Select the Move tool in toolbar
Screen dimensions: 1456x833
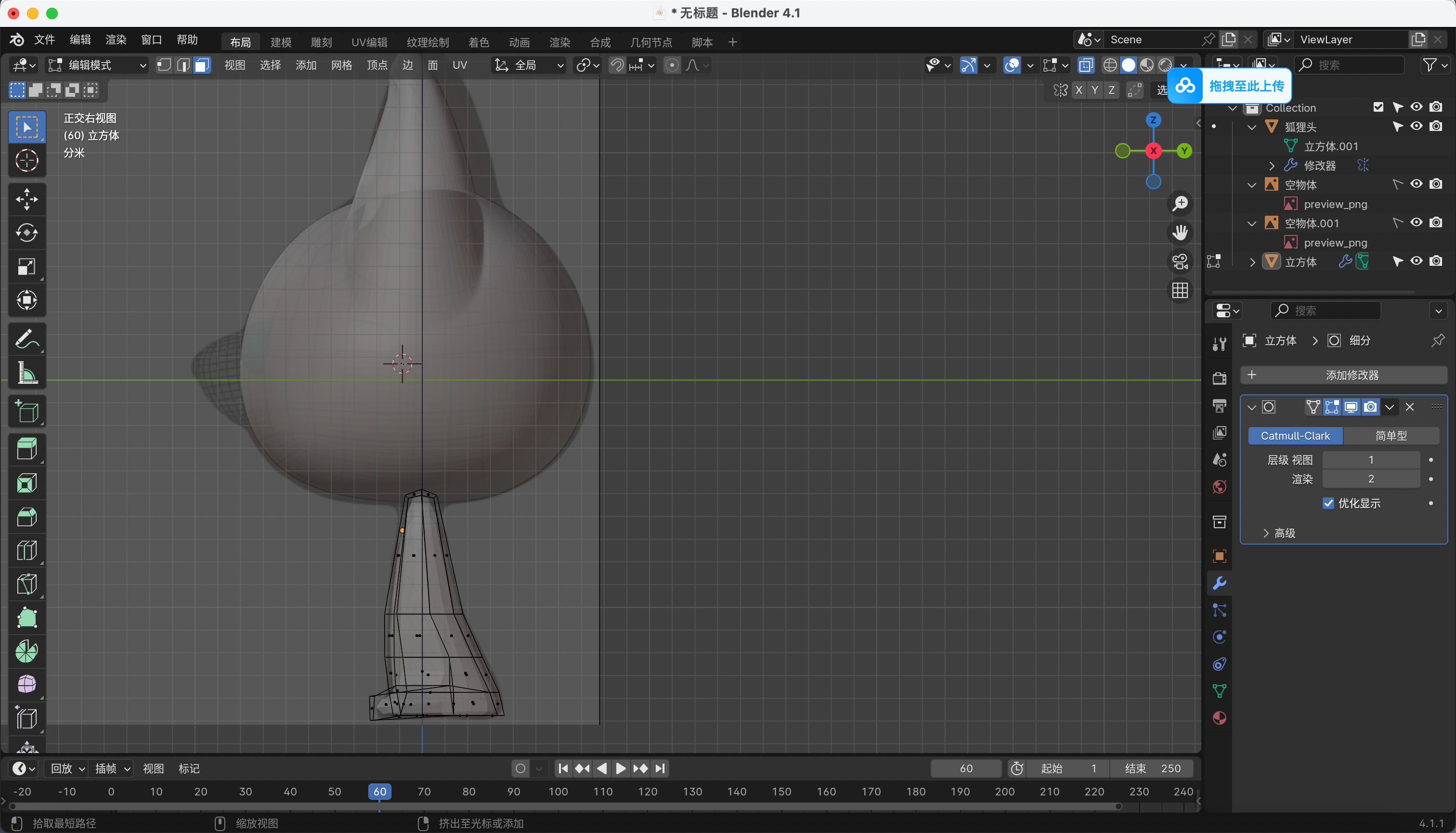coord(26,199)
